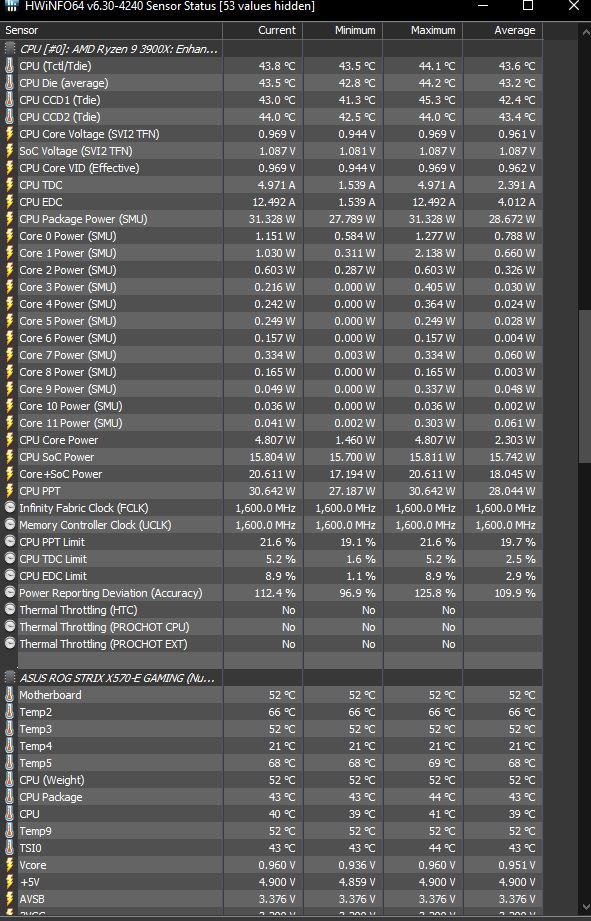The width and height of the screenshot is (591, 921).
Task: Click the Average column header
Action: coord(502,31)
